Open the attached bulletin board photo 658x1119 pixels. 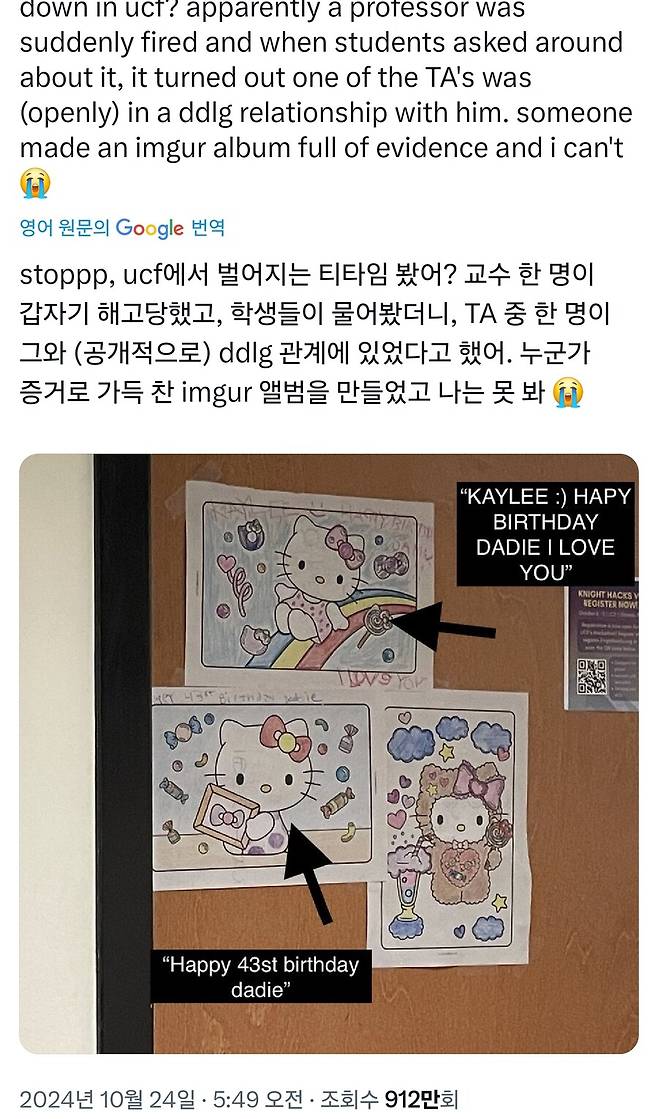(329, 754)
